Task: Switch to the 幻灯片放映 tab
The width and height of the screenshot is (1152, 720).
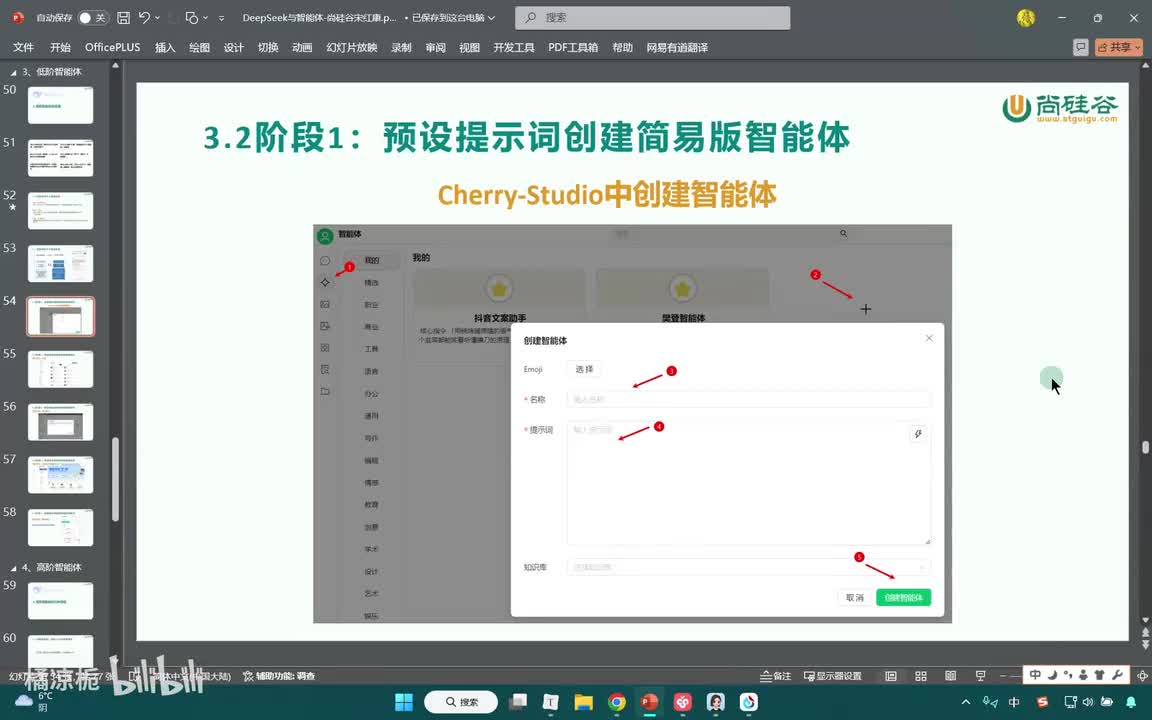Action: pos(352,47)
